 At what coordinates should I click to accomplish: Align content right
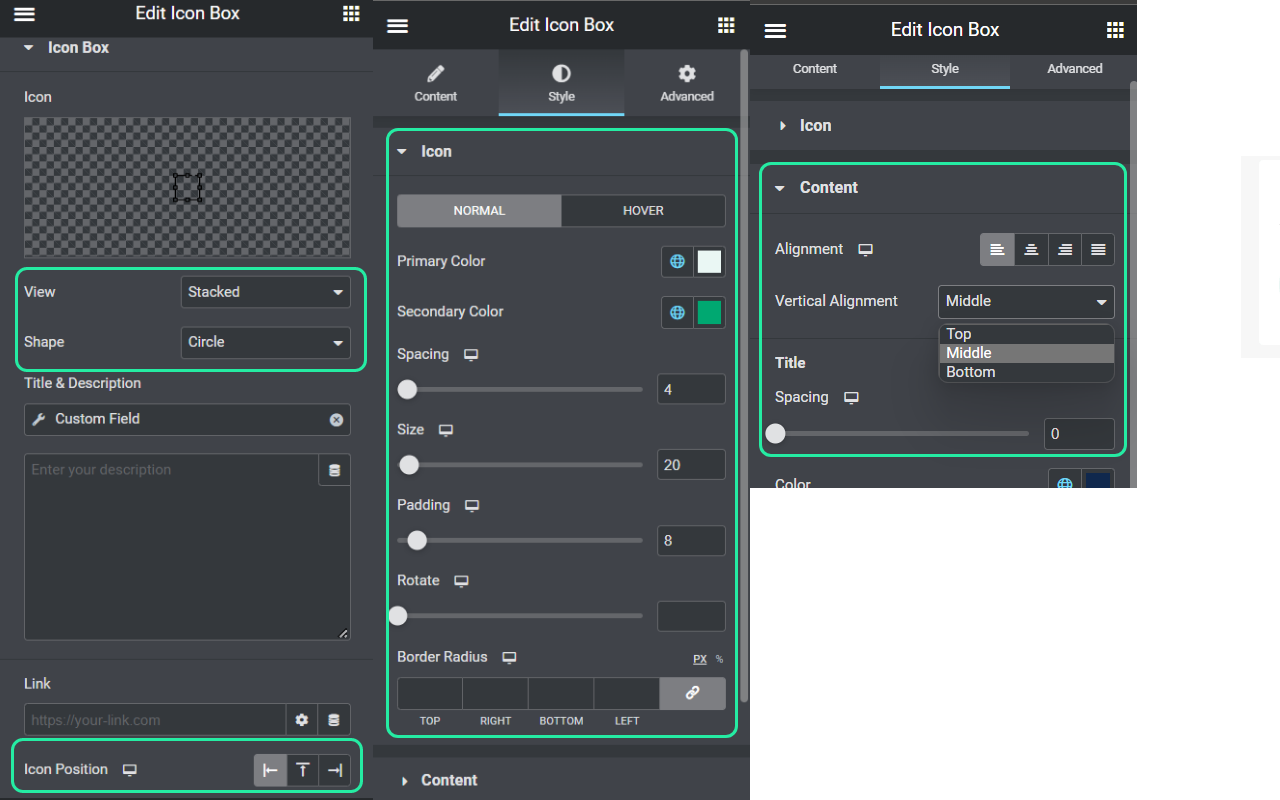click(x=1065, y=249)
